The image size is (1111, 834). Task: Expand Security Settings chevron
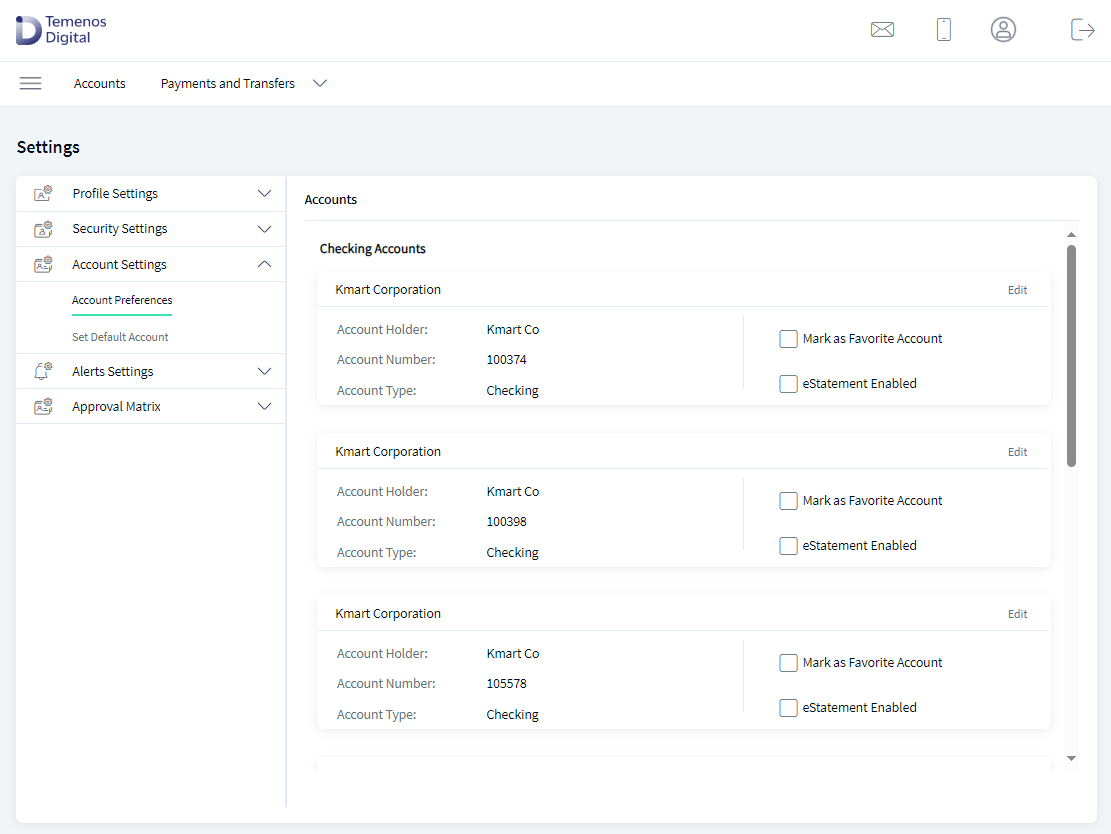264,229
